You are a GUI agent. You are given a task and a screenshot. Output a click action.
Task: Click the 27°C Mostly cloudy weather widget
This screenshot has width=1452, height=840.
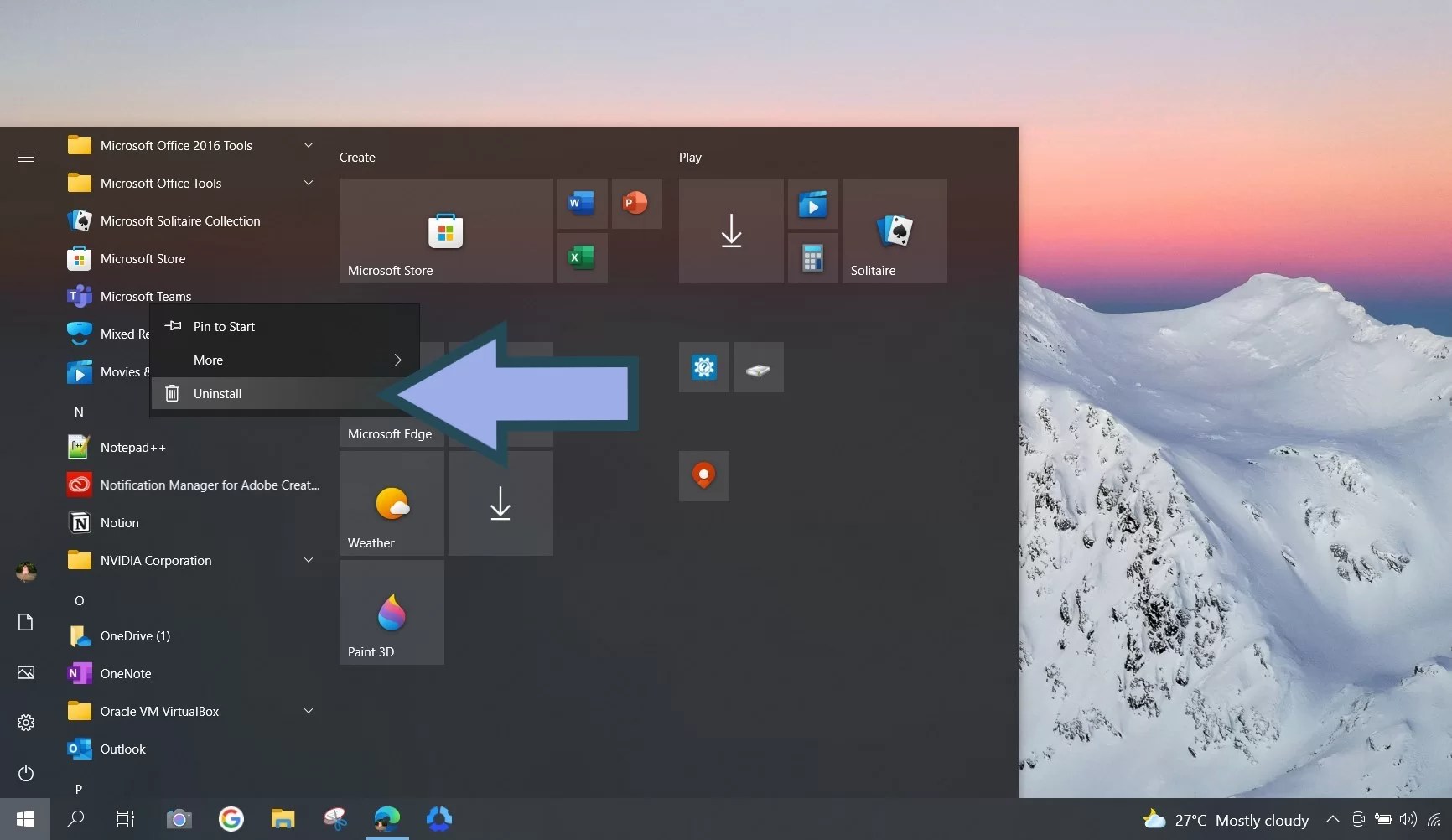(1224, 819)
